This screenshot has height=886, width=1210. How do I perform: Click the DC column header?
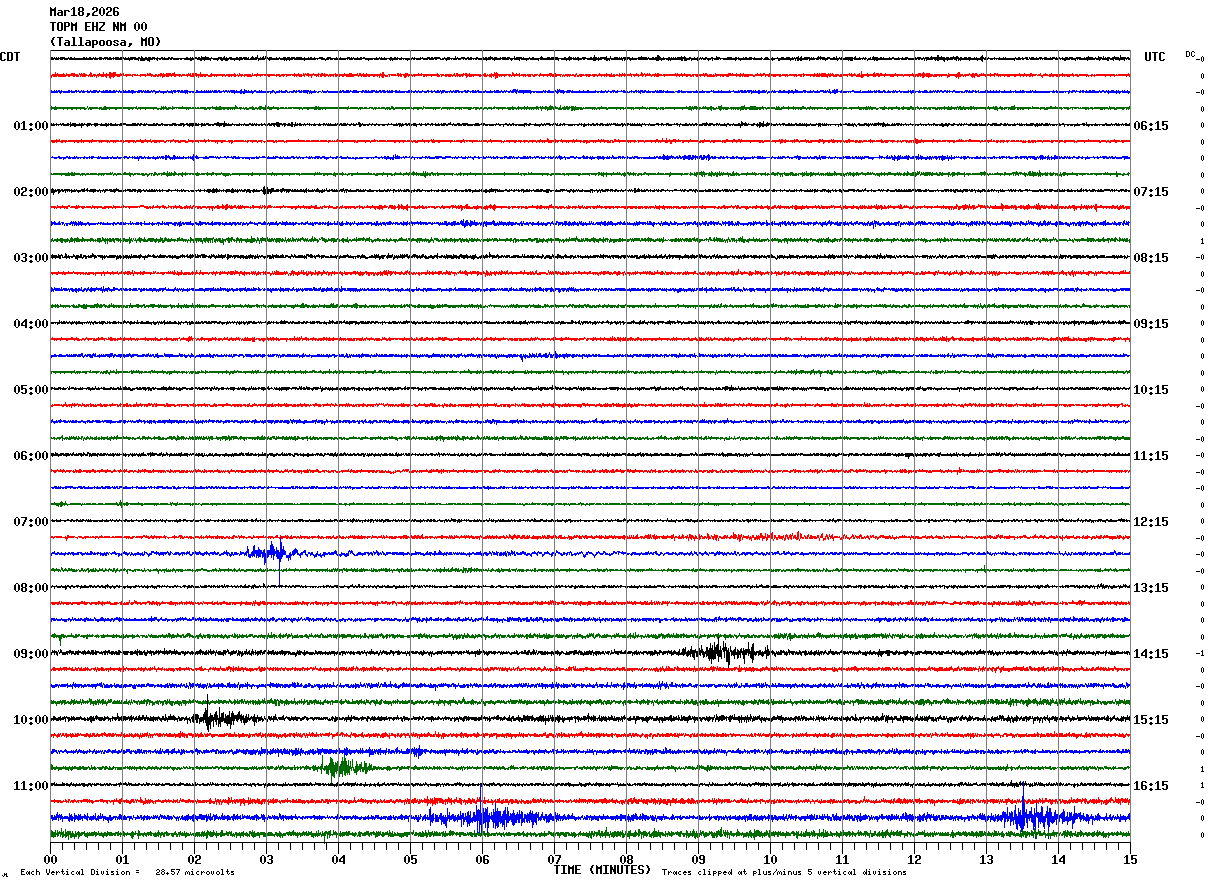tap(1190, 54)
